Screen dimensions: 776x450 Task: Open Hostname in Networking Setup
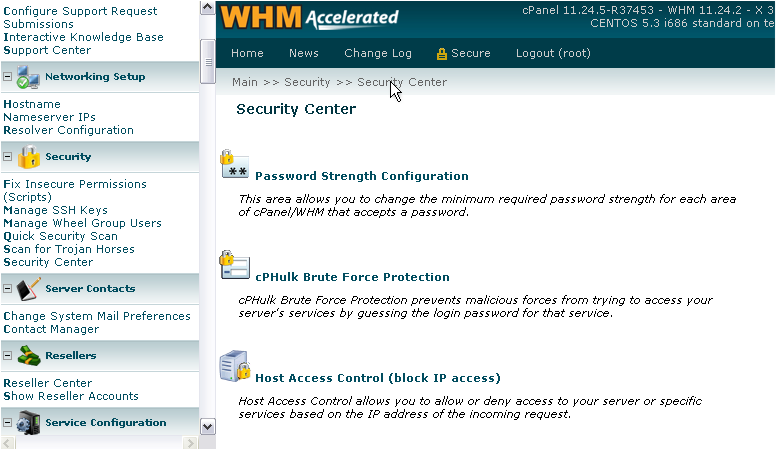tap(32, 104)
